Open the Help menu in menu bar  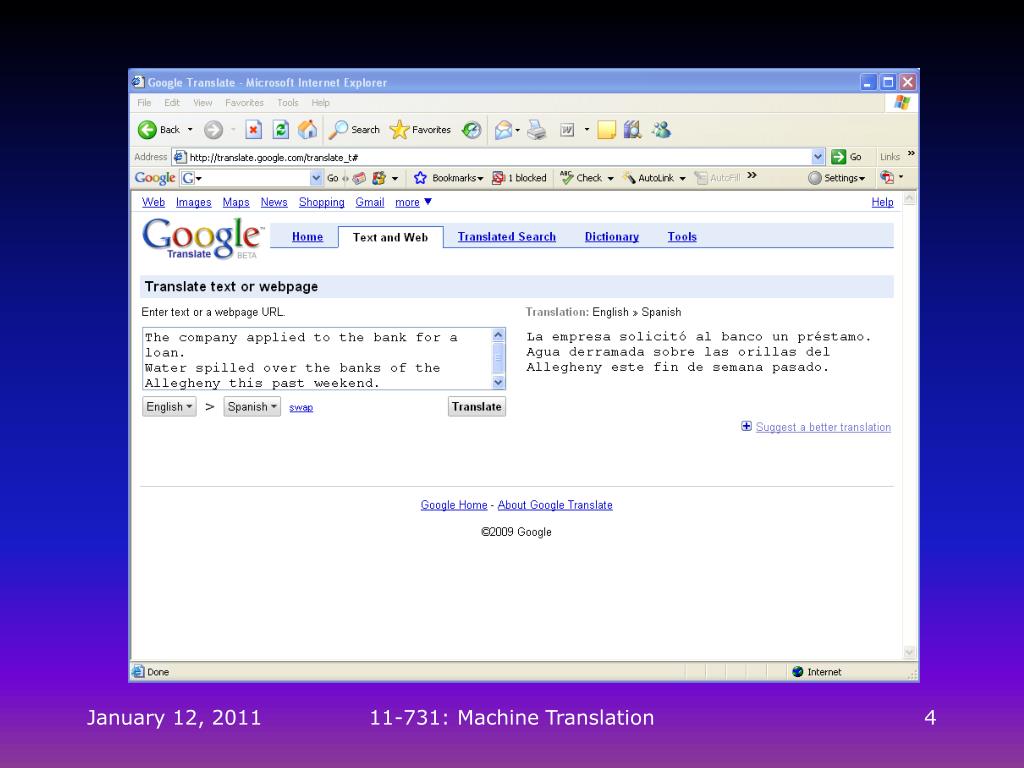(320, 103)
